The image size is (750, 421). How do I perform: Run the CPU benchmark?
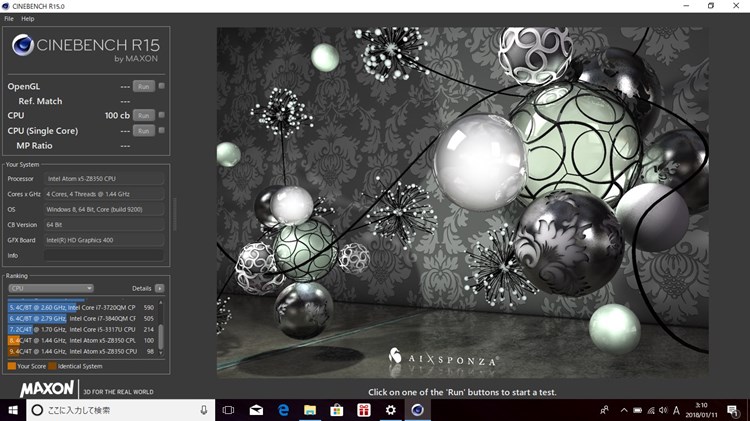tap(143, 115)
